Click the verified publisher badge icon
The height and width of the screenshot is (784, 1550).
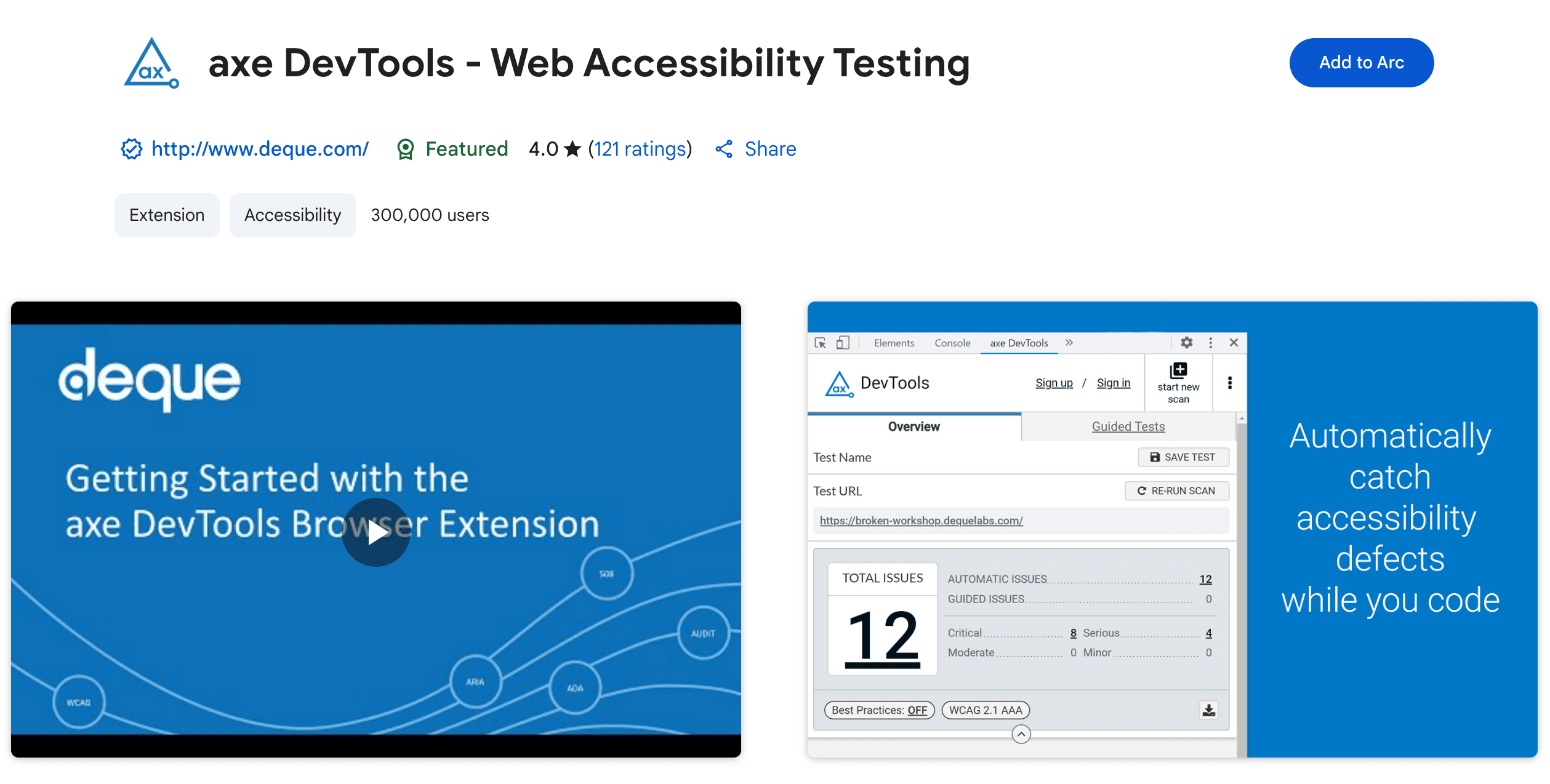coord(132,149)
